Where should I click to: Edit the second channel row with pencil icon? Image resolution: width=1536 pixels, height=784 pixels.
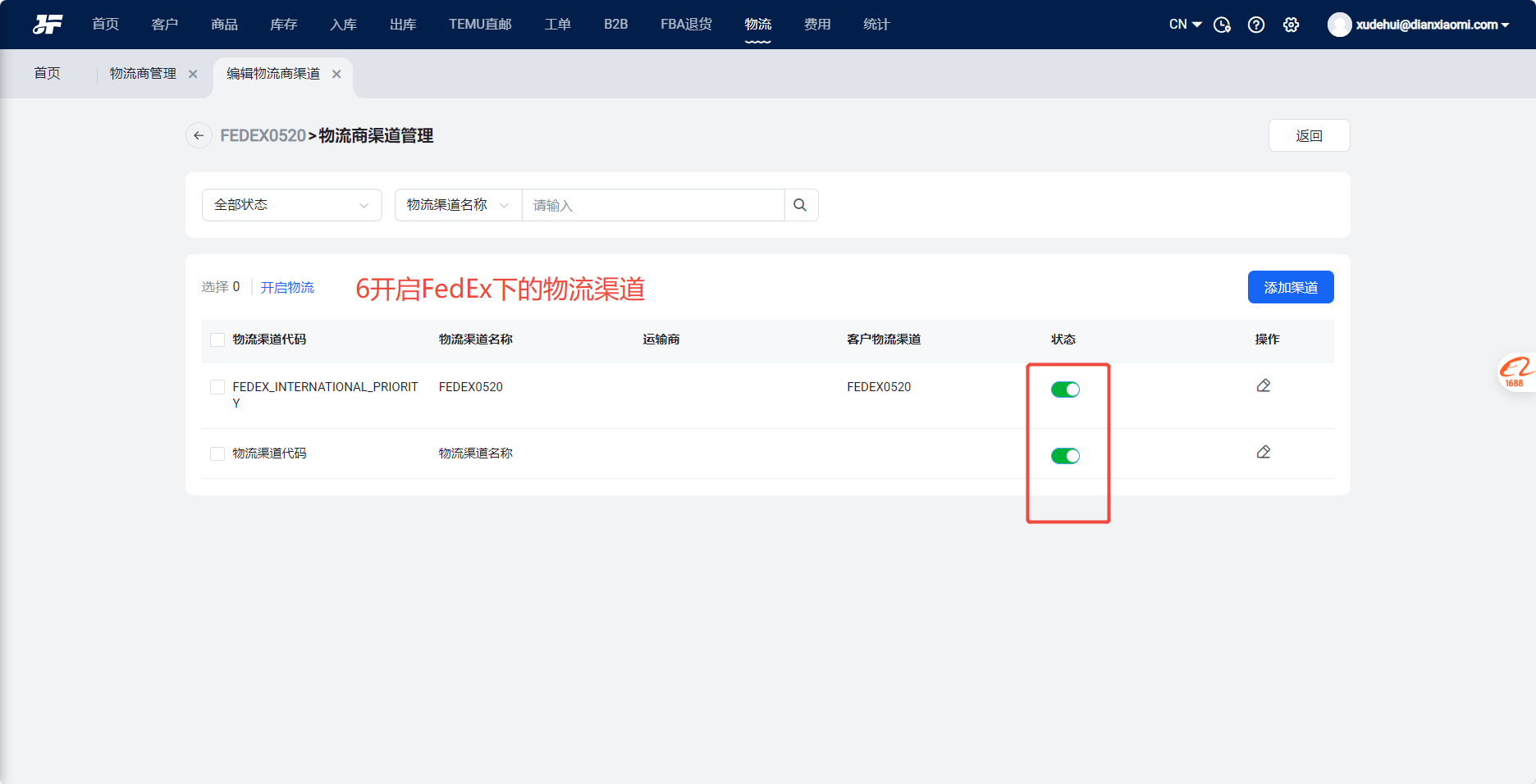coord(1264,452)
